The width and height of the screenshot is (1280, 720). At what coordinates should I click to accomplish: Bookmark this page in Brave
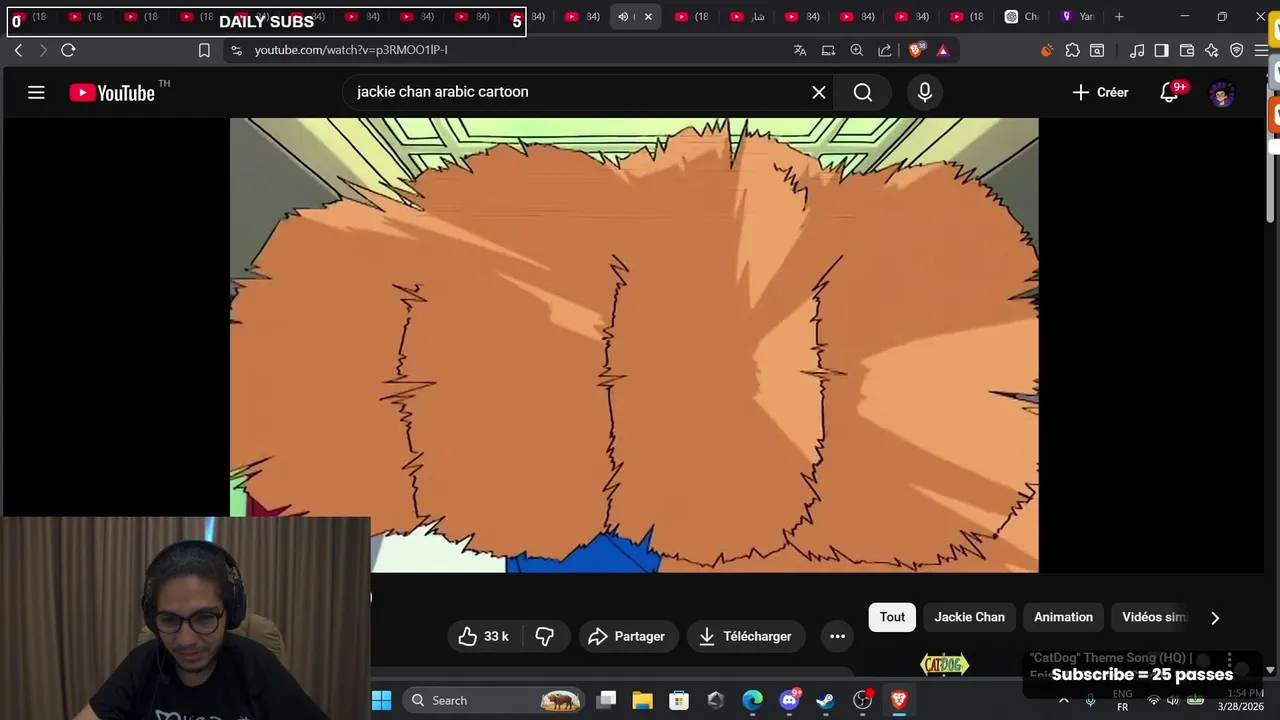(x=204, y=50)
